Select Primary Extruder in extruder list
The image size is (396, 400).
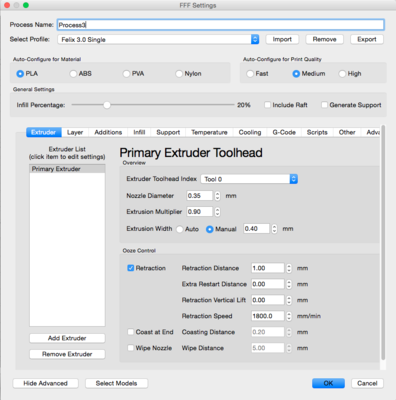pos(67,169)
